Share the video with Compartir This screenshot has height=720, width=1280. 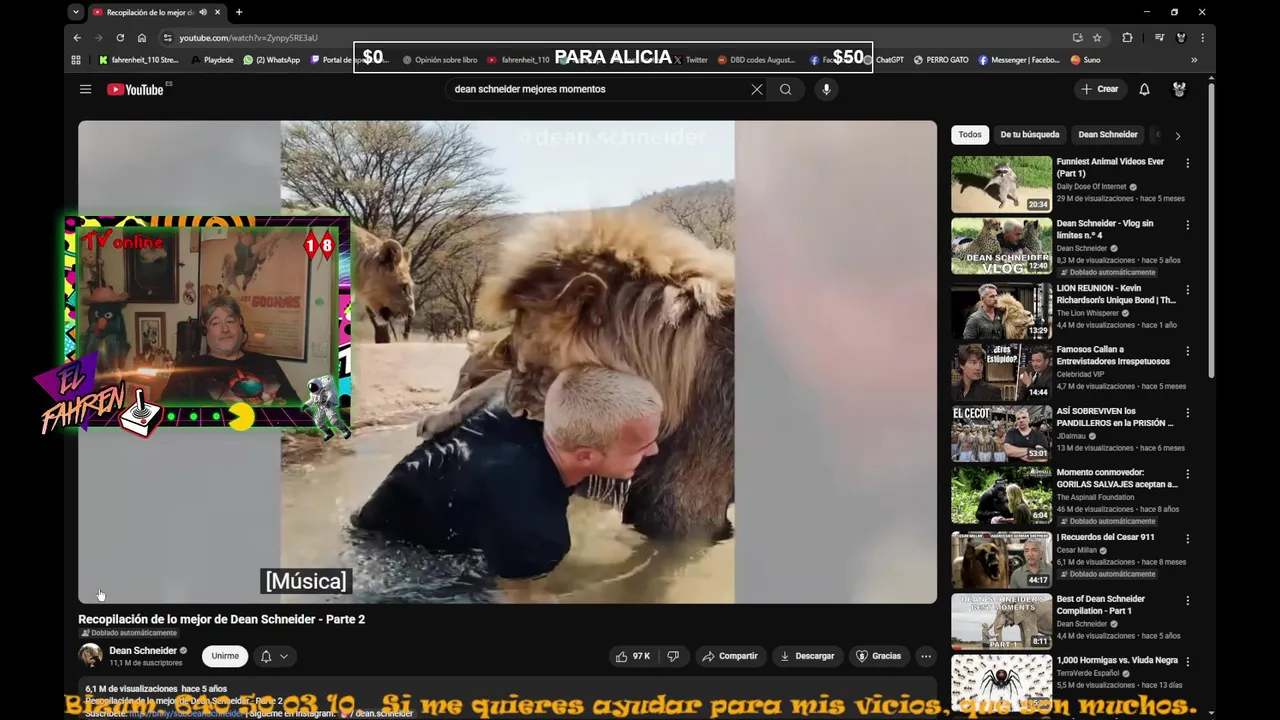pyautogui.click(x=730, y=656)
